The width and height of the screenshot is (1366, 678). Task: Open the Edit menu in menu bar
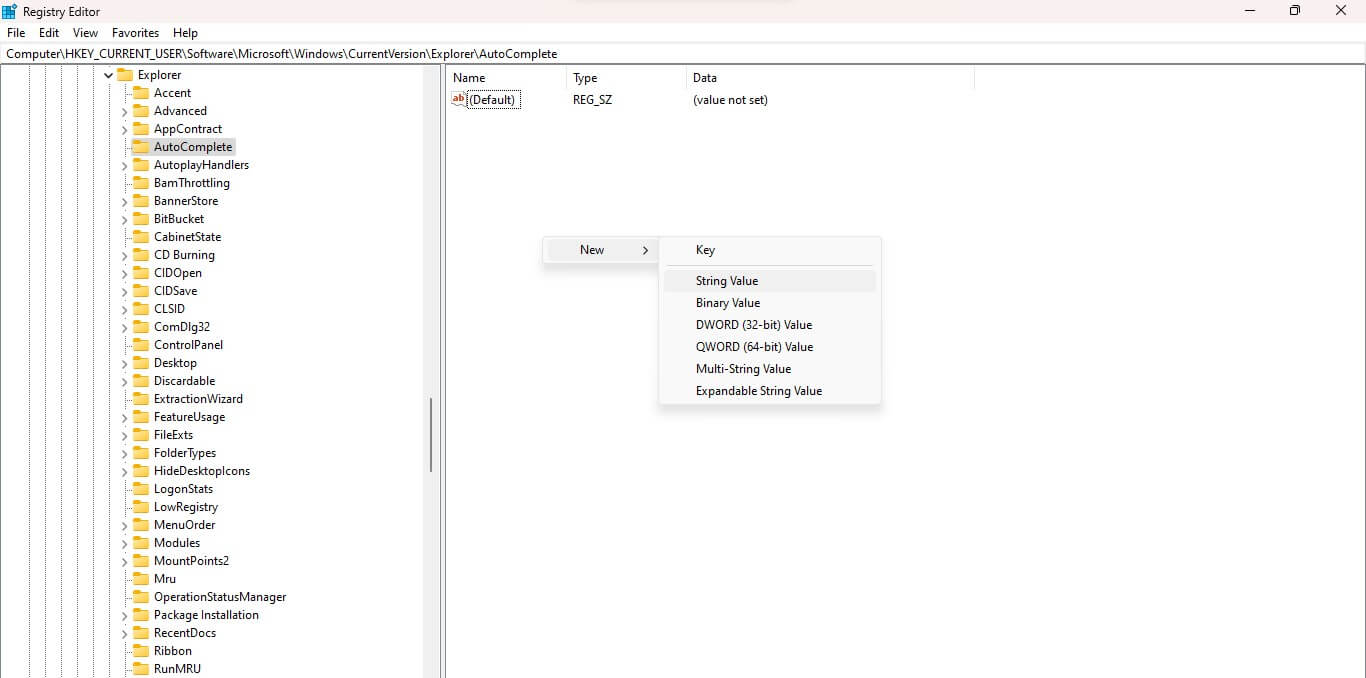coord(49,33)
